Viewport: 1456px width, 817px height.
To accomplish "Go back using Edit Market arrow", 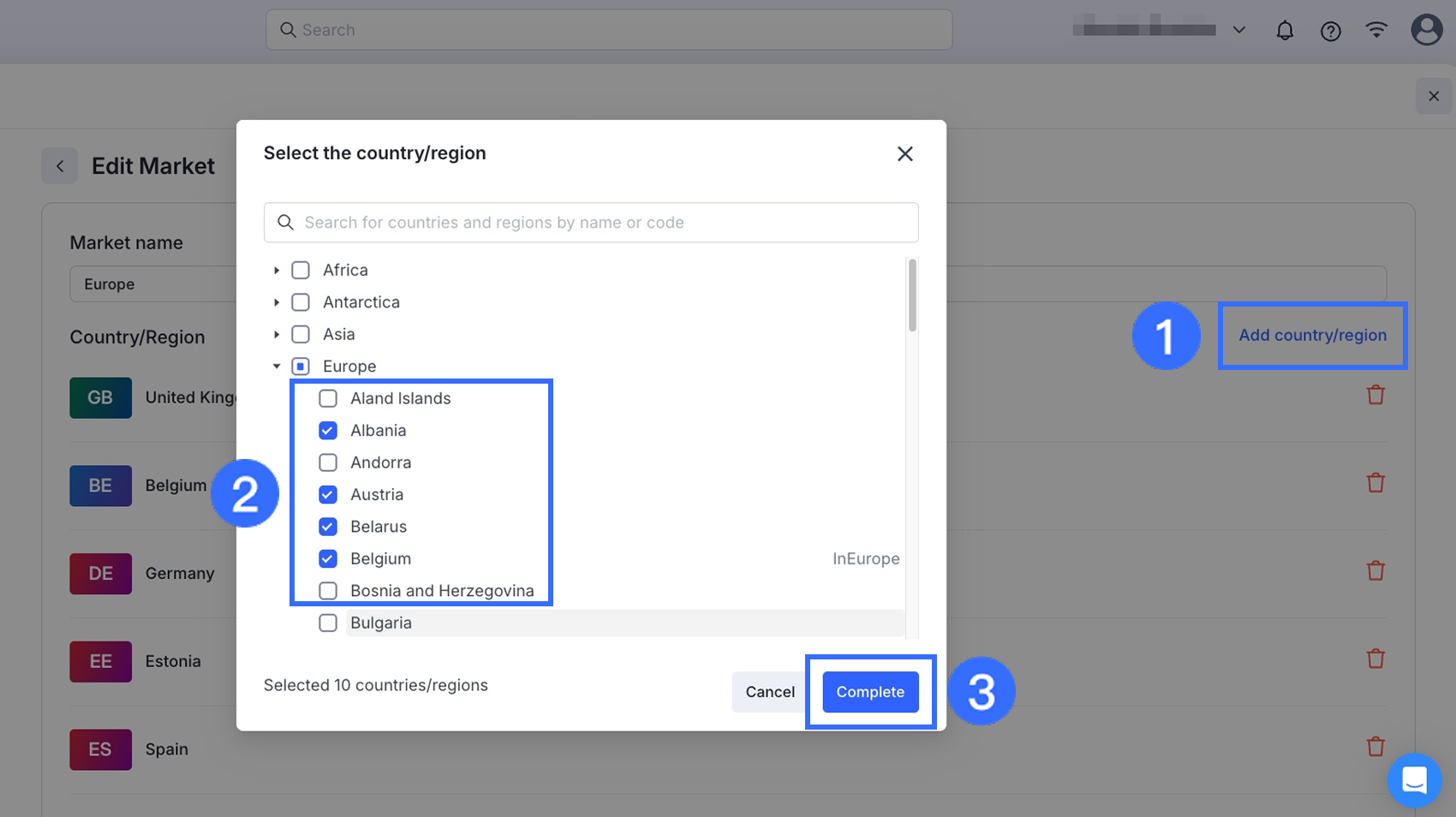I will tap(60, 166).
